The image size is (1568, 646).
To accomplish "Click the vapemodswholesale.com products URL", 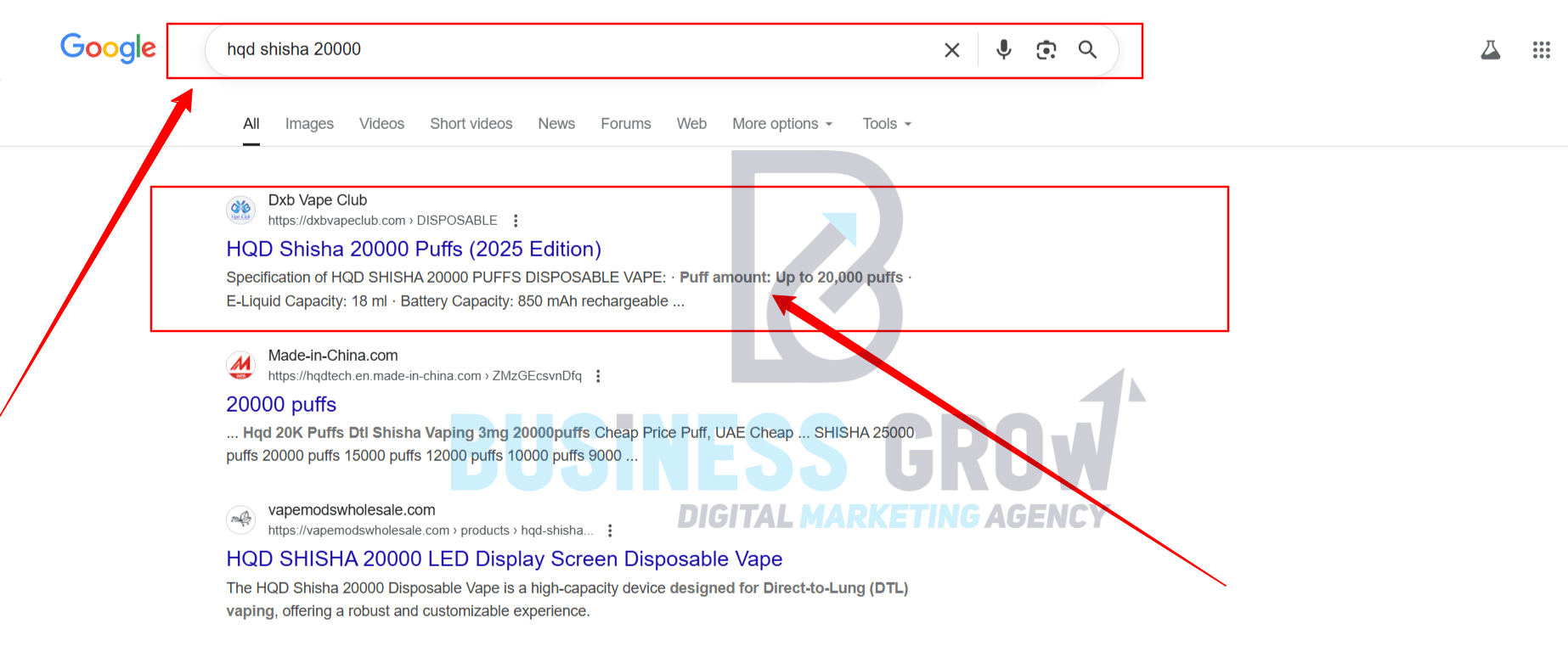I will pyautogui.click(x=431, y=531).
